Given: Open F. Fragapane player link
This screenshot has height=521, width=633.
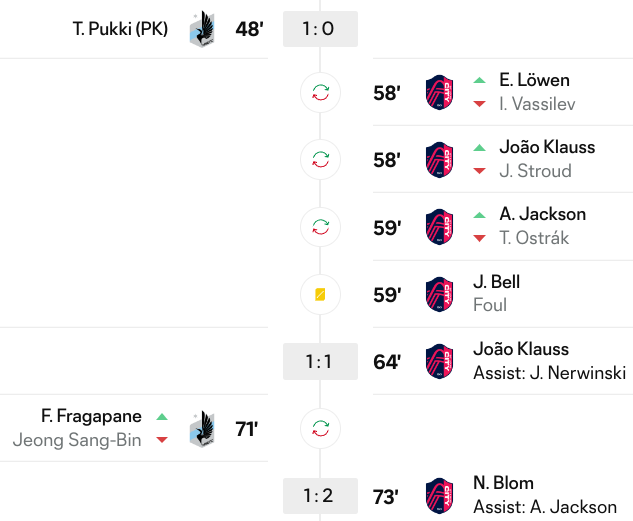Looking at the screenshot, I should pyautogui.click(x=91, y=416).
